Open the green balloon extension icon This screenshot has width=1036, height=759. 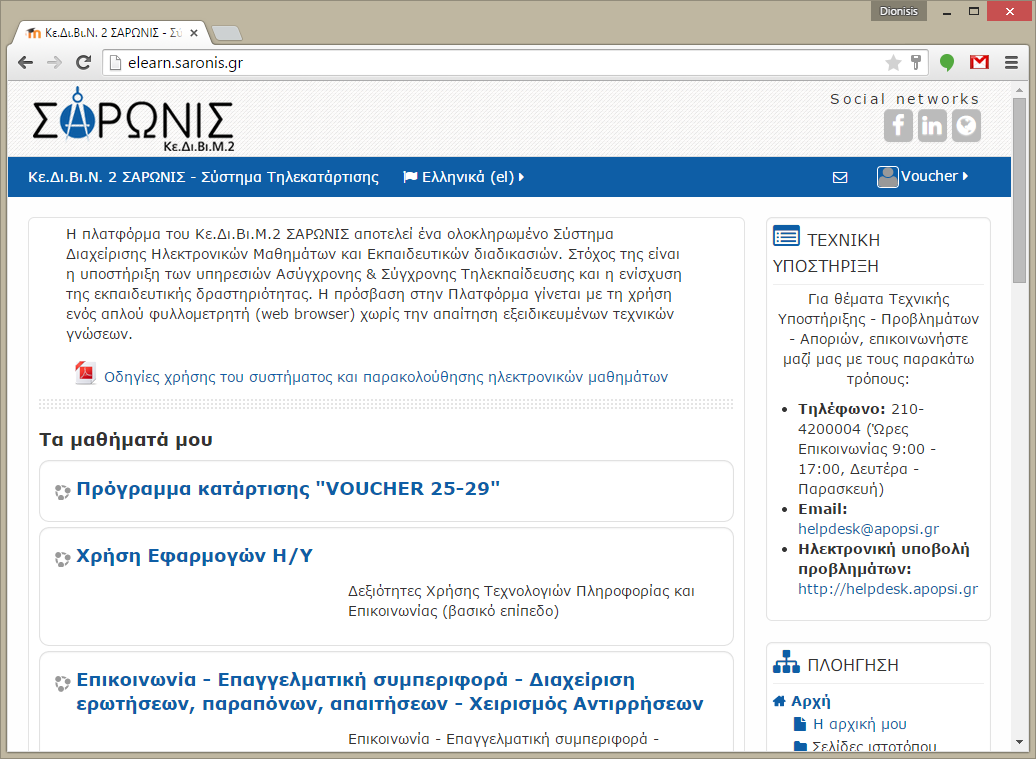(947, 63)
